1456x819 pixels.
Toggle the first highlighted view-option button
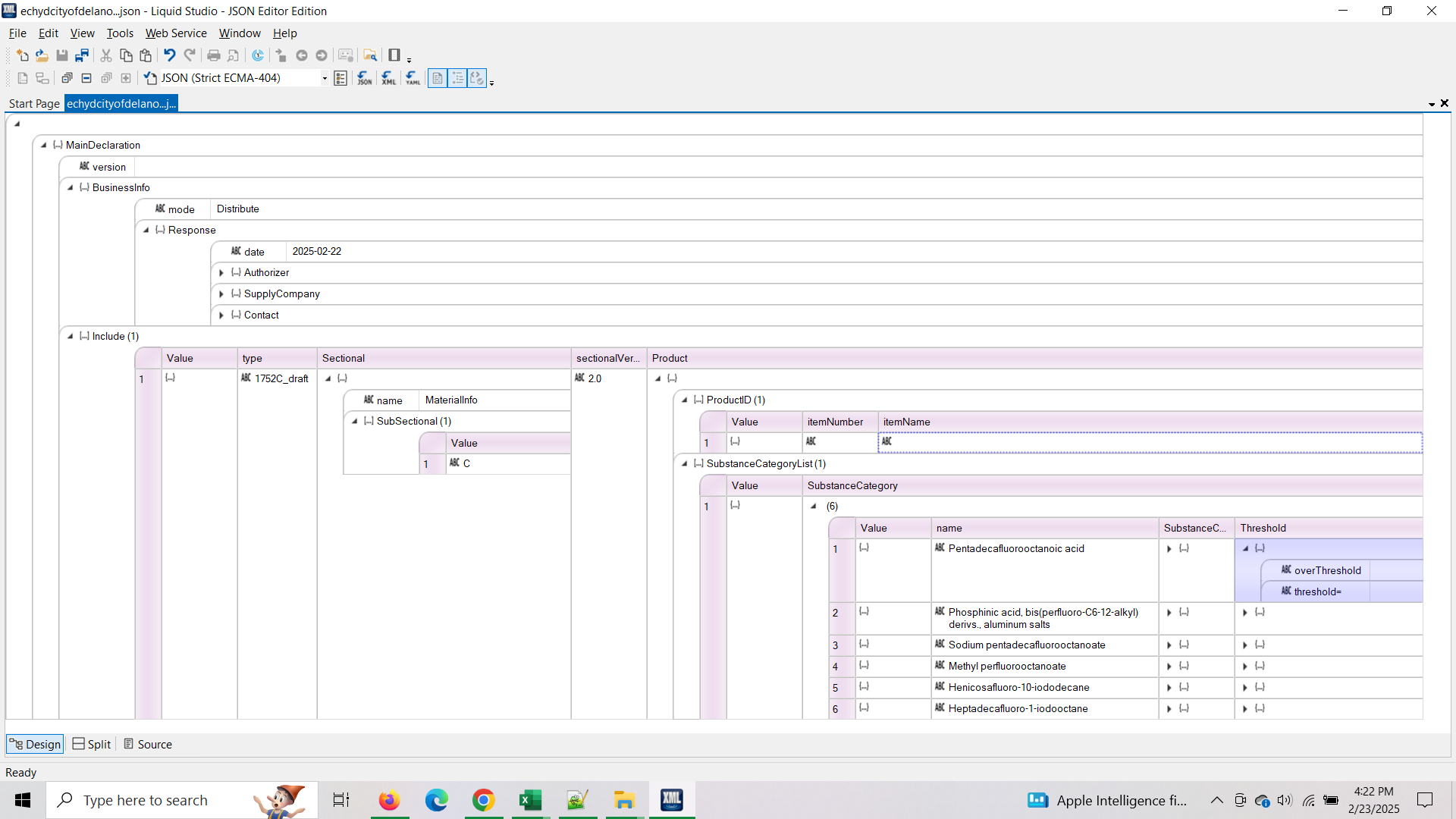click(438, 78)
